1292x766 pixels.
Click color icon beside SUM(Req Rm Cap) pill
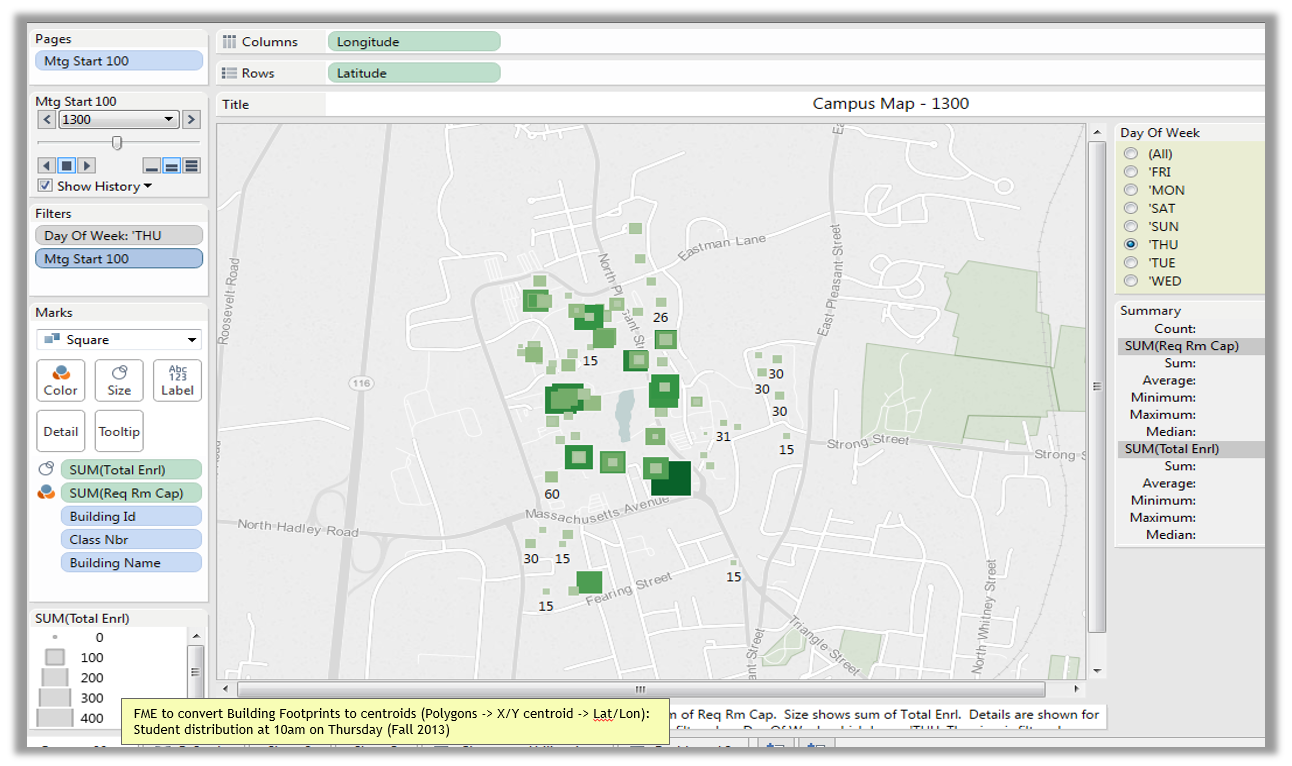tap(46, 492)
